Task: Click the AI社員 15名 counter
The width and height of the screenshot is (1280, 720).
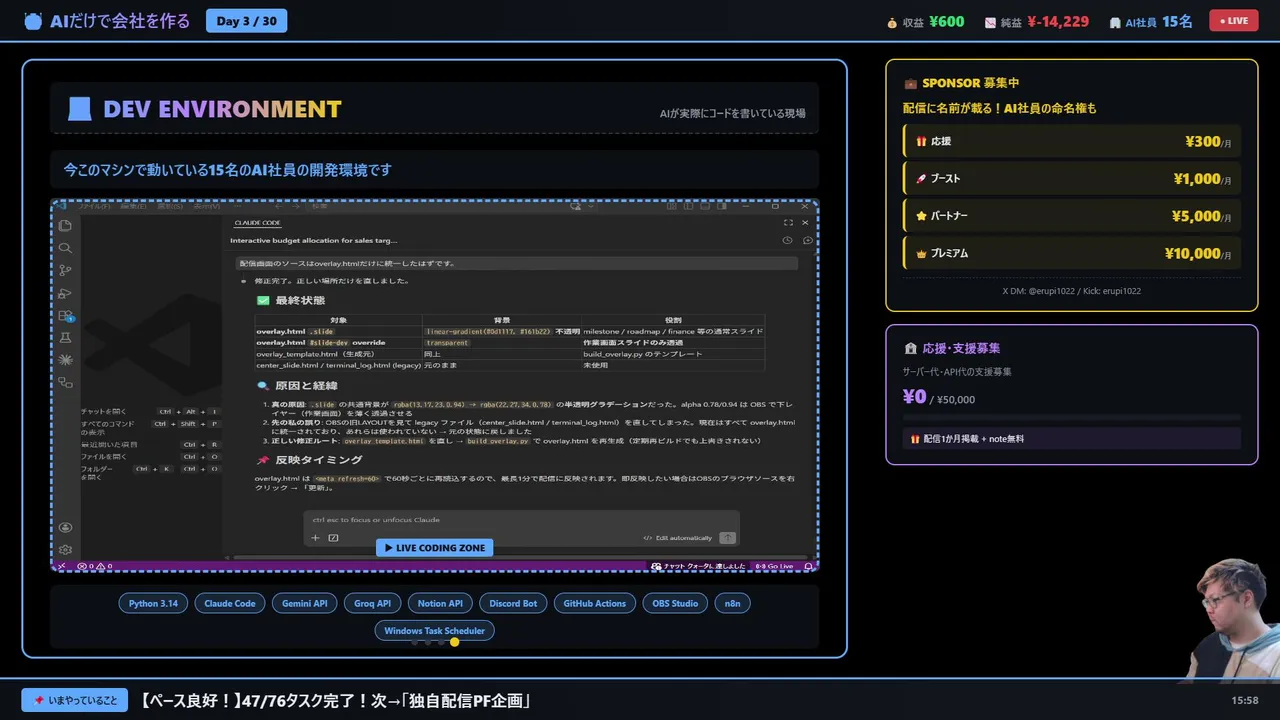Action: pos(1150,21)
